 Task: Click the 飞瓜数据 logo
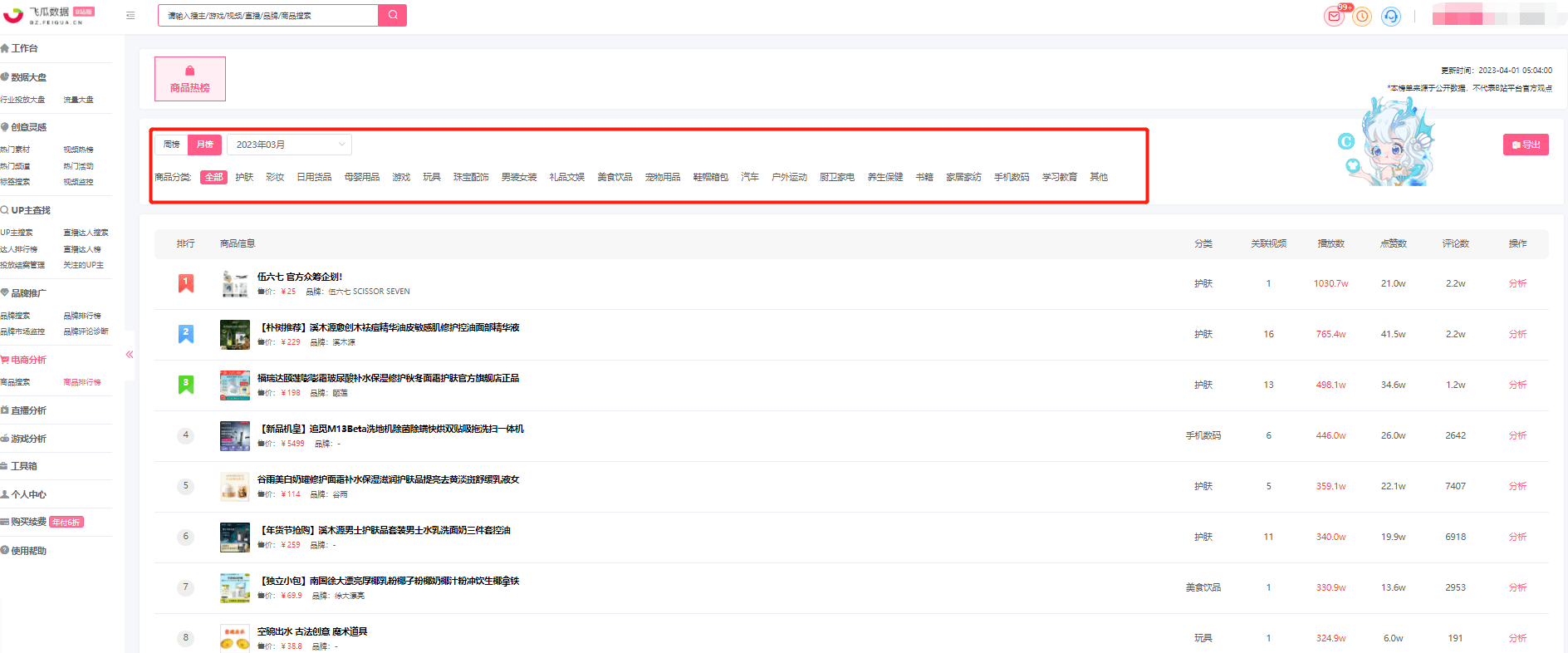(48, 15)
